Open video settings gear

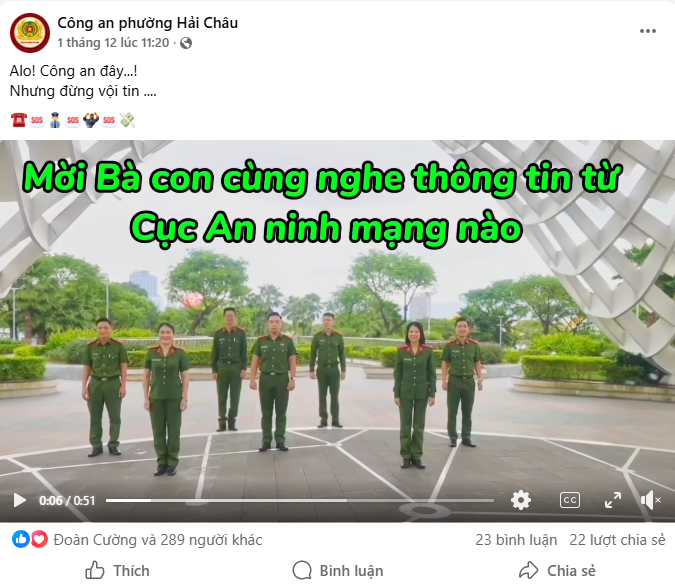click(520, 500)
